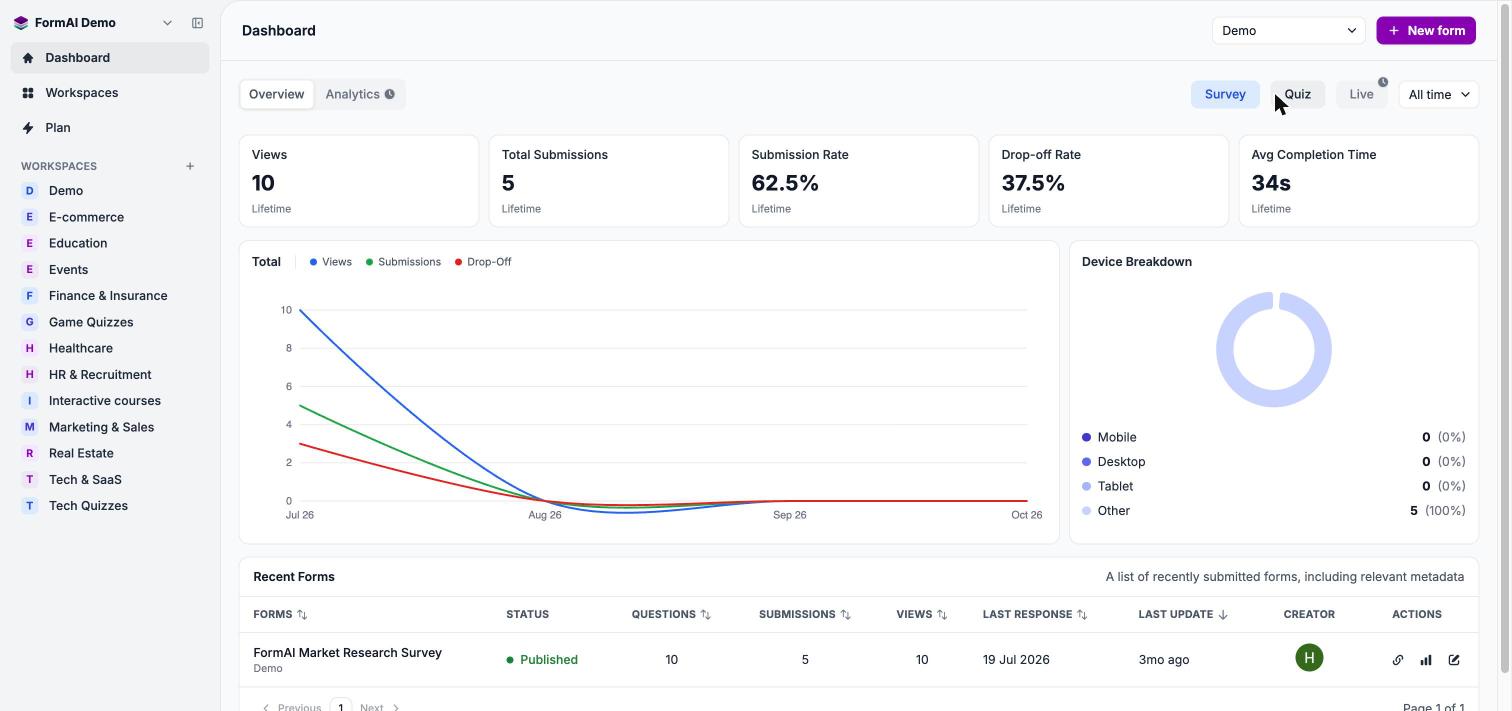Open the Demo workspace dropdown in header
Viewport: 1512px width, 711px height.
(x=1288, y=30)
